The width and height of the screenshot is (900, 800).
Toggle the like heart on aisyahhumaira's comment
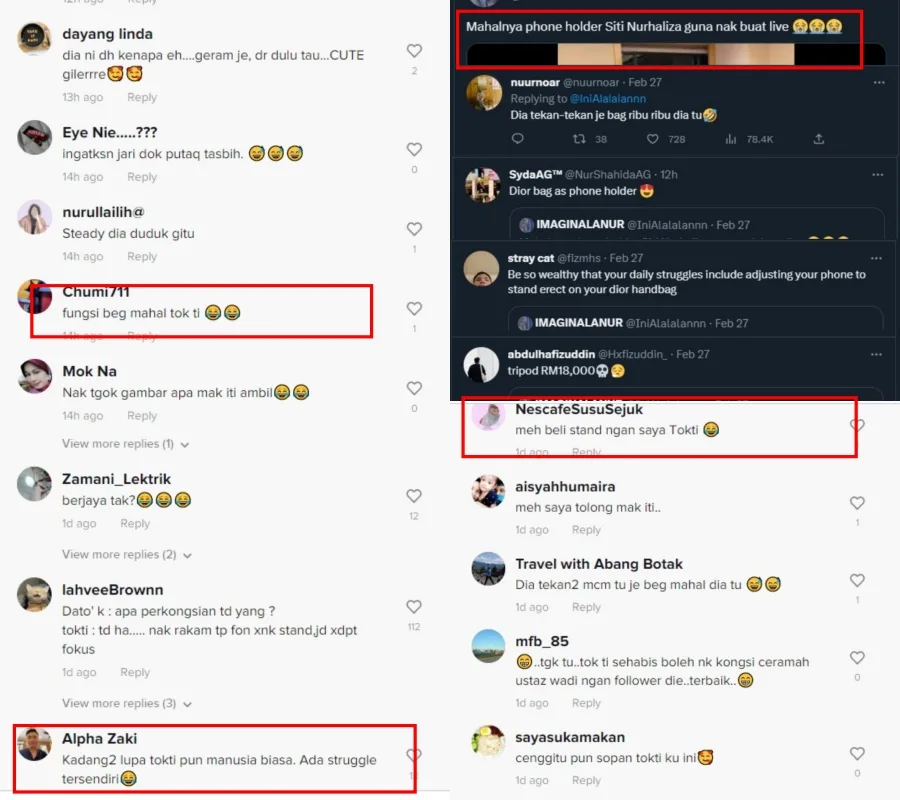(x=857, y=503)
